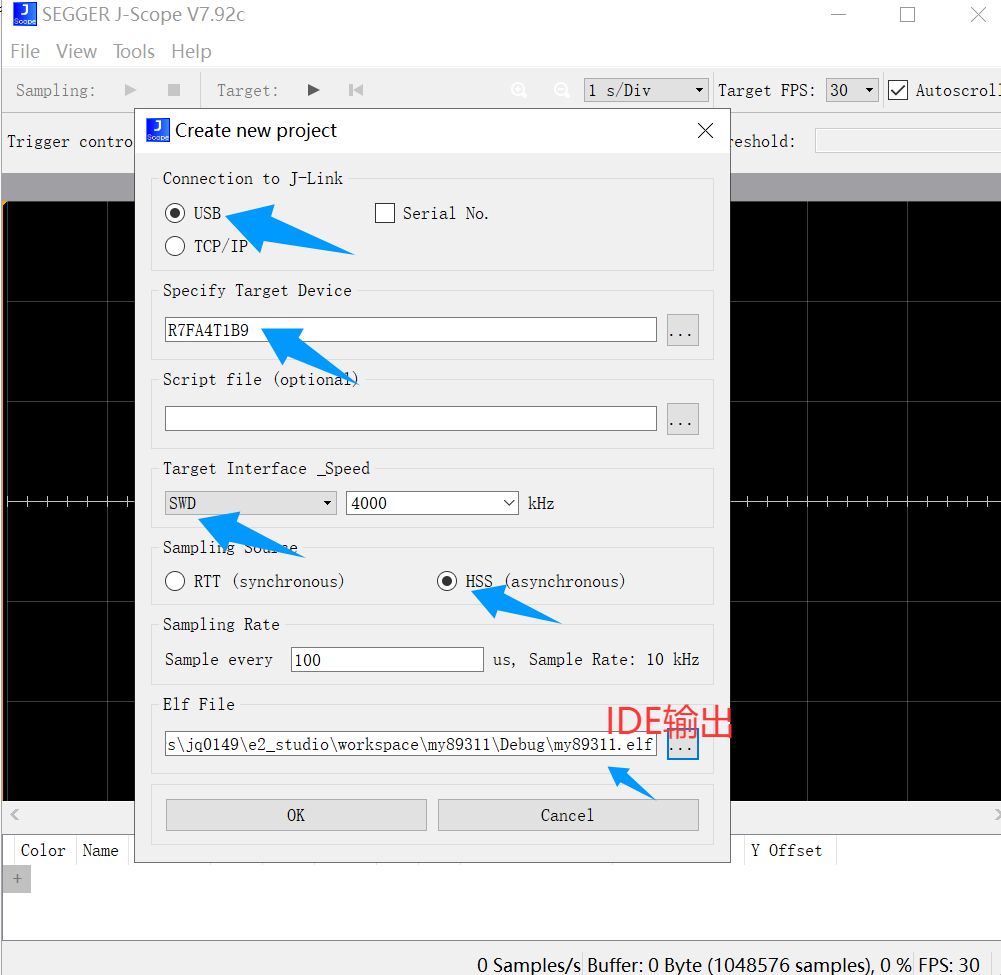The height and width of the screenshot is (975, 1001).
Task: Open the 4000 kHz speed dropdown
Action: [432, 503]
